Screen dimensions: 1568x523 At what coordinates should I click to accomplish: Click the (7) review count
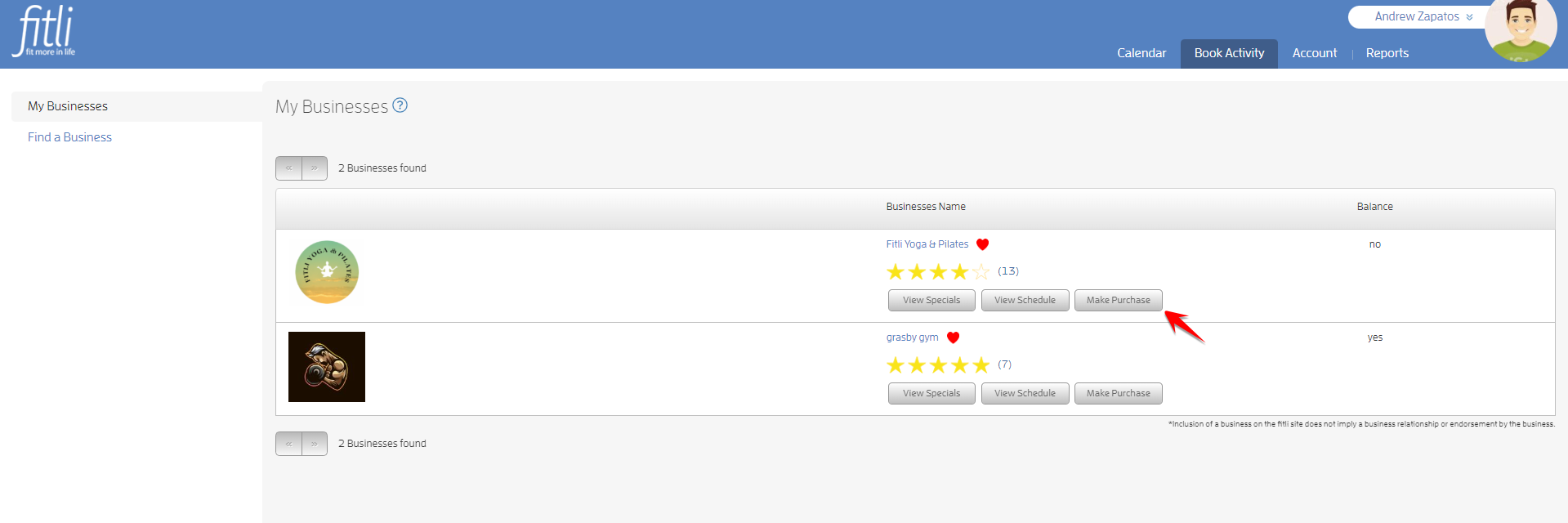(x=1004, y=364)
